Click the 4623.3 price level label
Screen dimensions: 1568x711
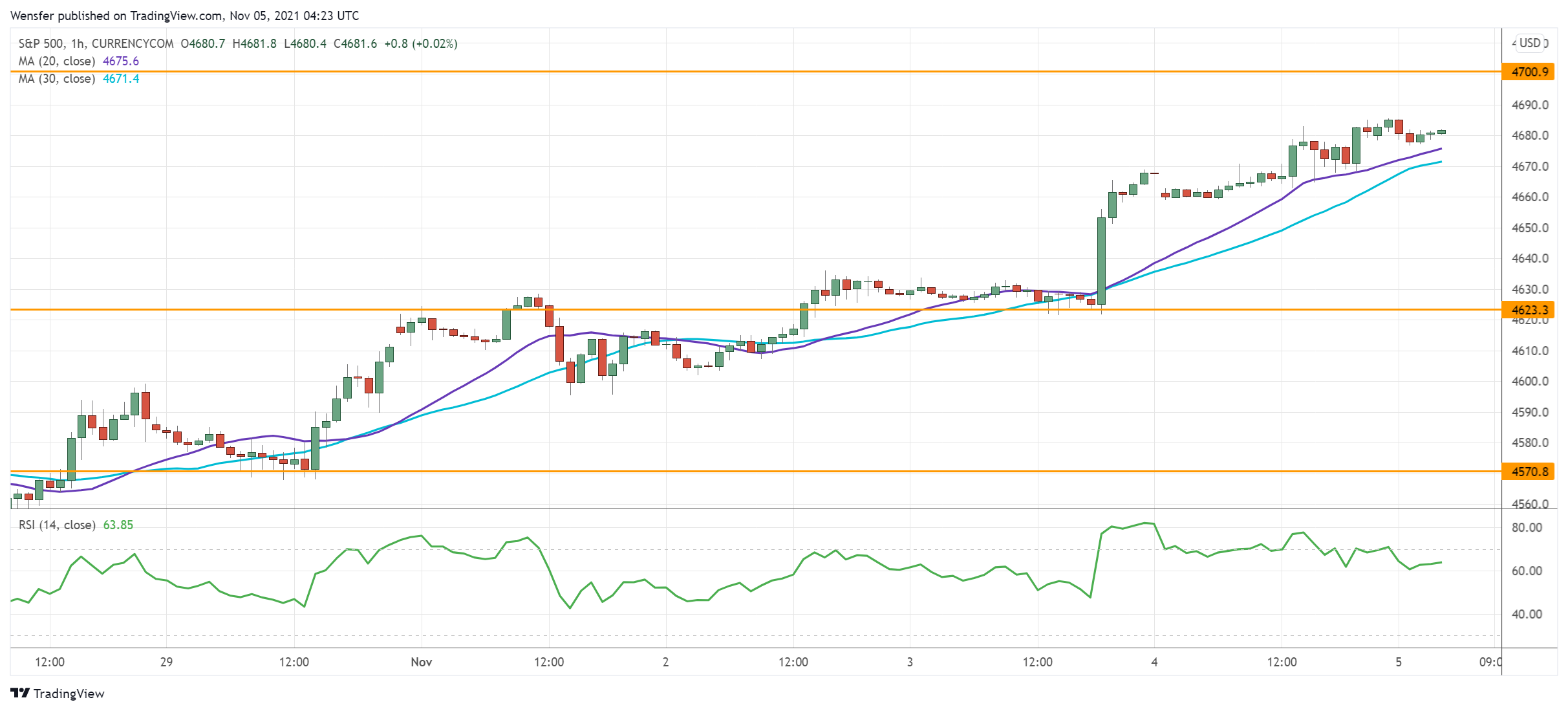[1529, 310]
